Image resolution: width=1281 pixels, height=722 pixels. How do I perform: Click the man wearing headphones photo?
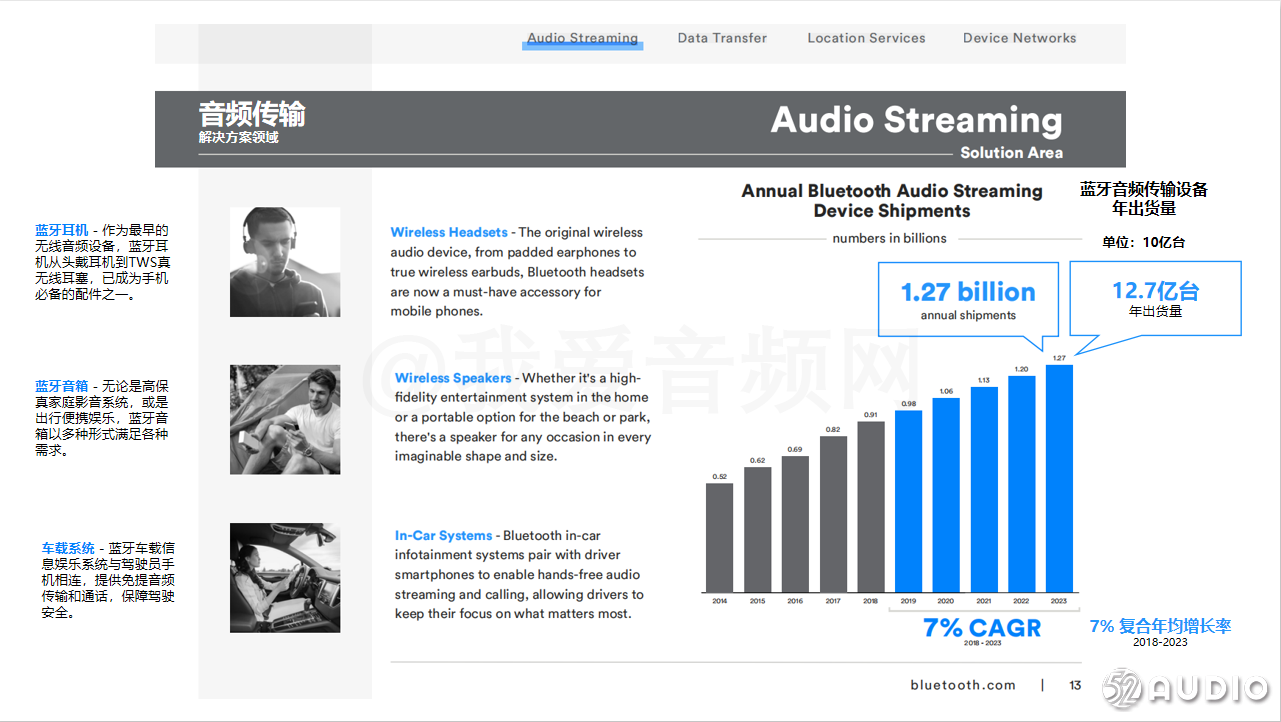point(285,262)
